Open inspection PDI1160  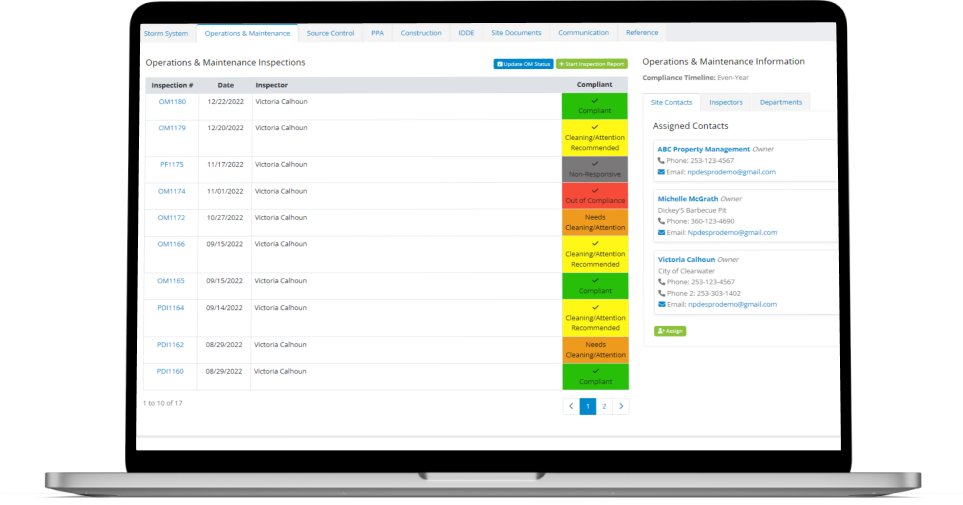(x=170, y=371)
